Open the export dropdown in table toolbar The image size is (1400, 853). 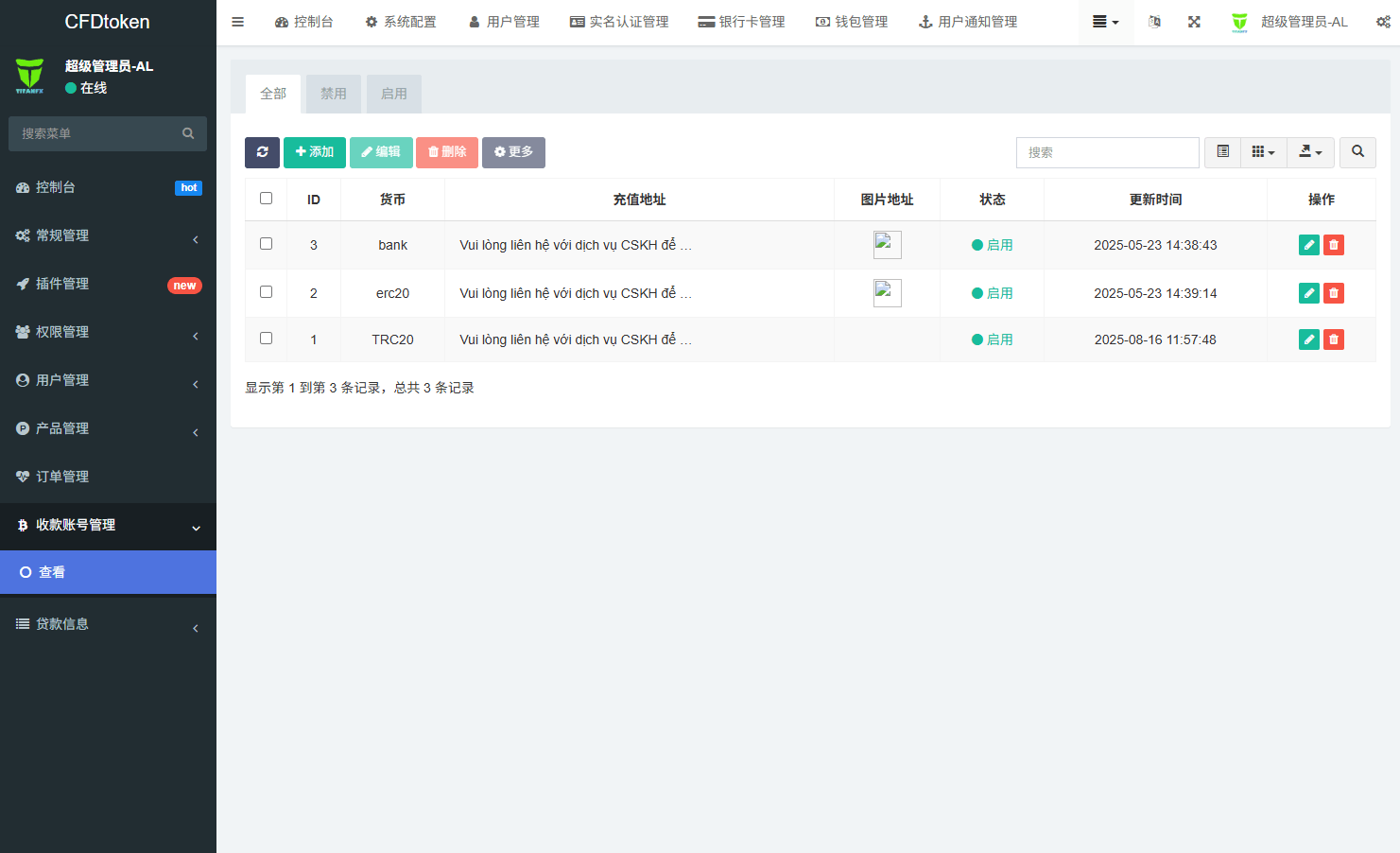coord(1310,152)
